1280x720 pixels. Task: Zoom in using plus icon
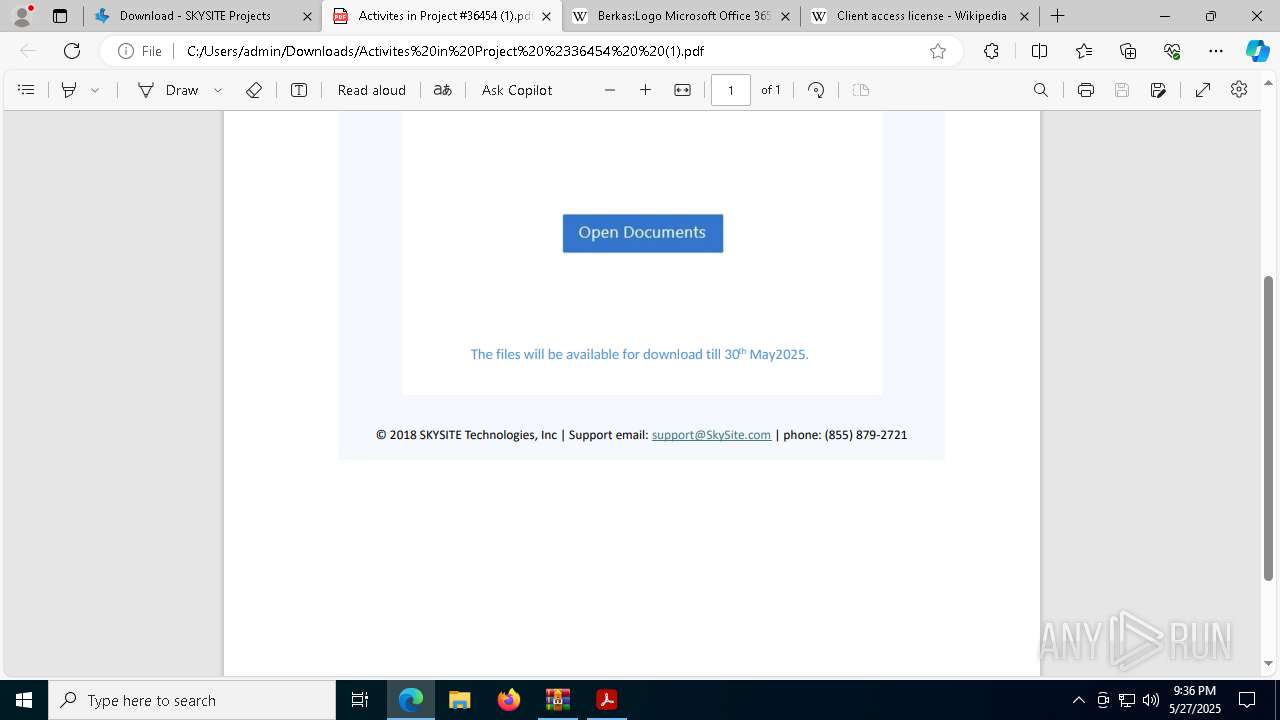coord(645,90)
